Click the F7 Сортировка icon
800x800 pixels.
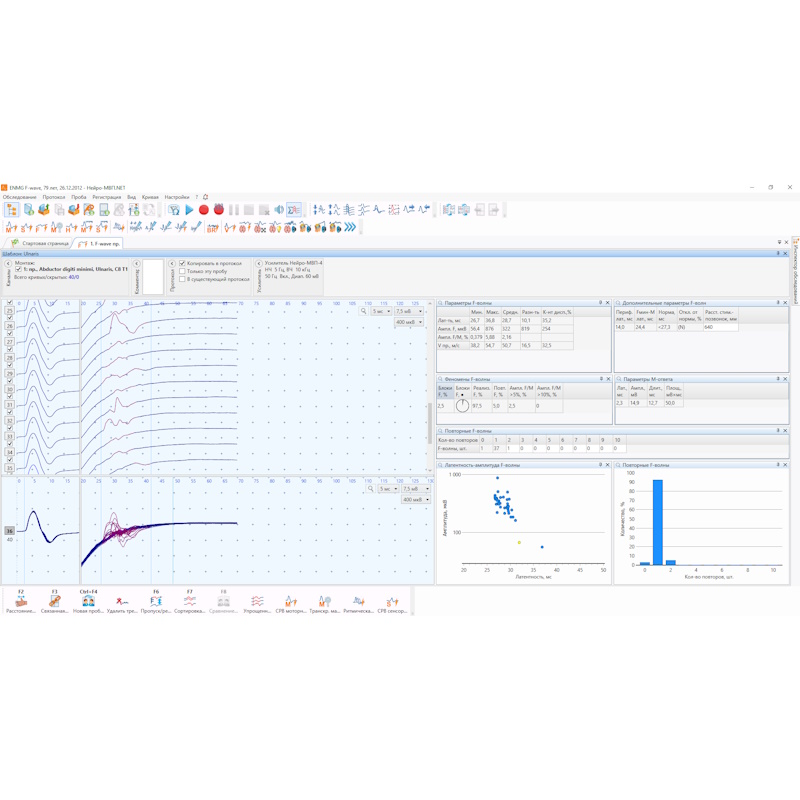(x=190, y=601)
